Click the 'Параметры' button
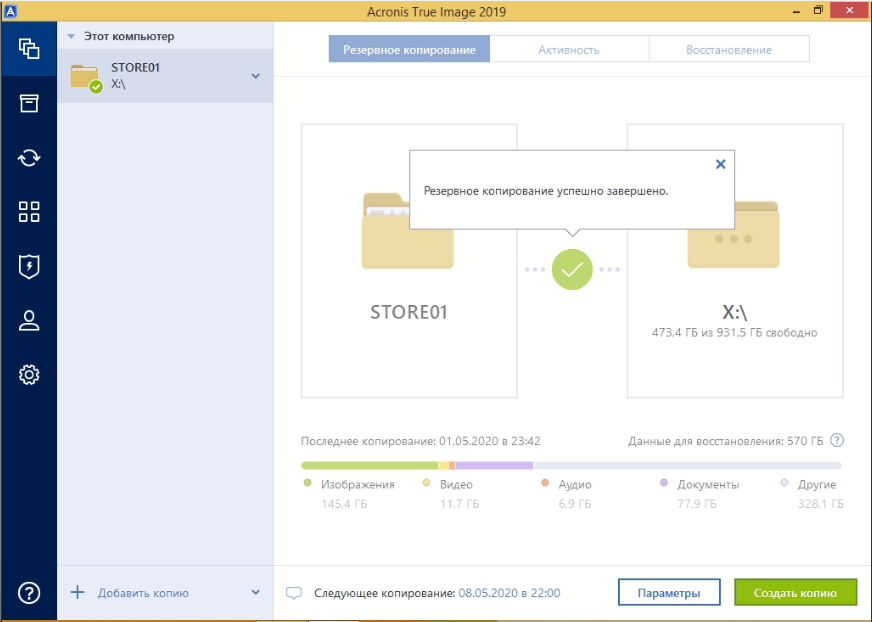The image size is (872, 622). (669, 593)
